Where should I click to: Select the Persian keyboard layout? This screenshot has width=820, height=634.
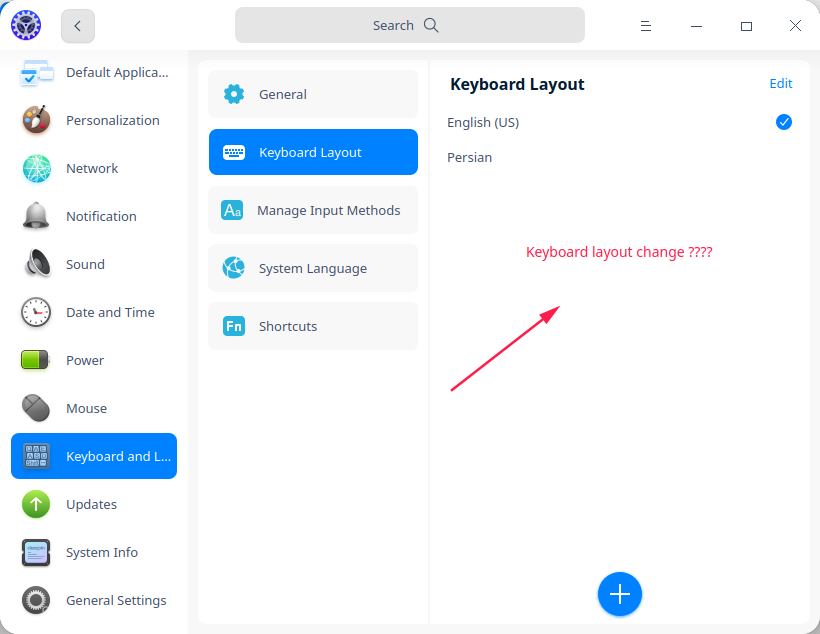[x=470, y=157]
